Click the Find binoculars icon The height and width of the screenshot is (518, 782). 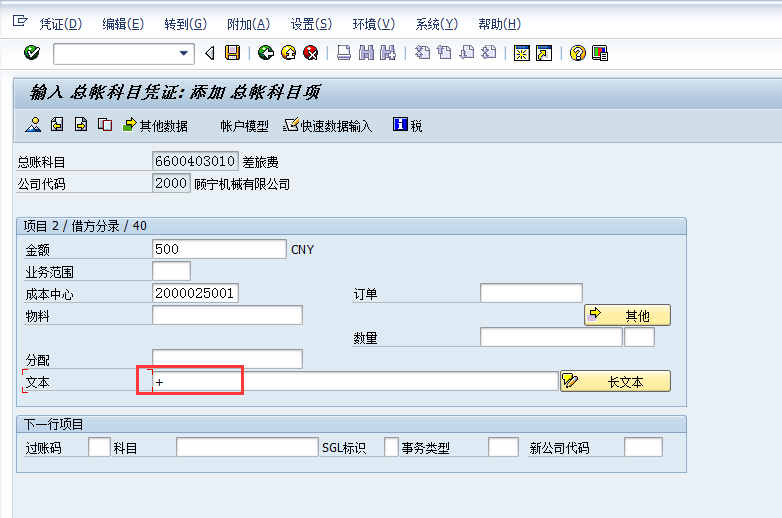pos(366,52)
